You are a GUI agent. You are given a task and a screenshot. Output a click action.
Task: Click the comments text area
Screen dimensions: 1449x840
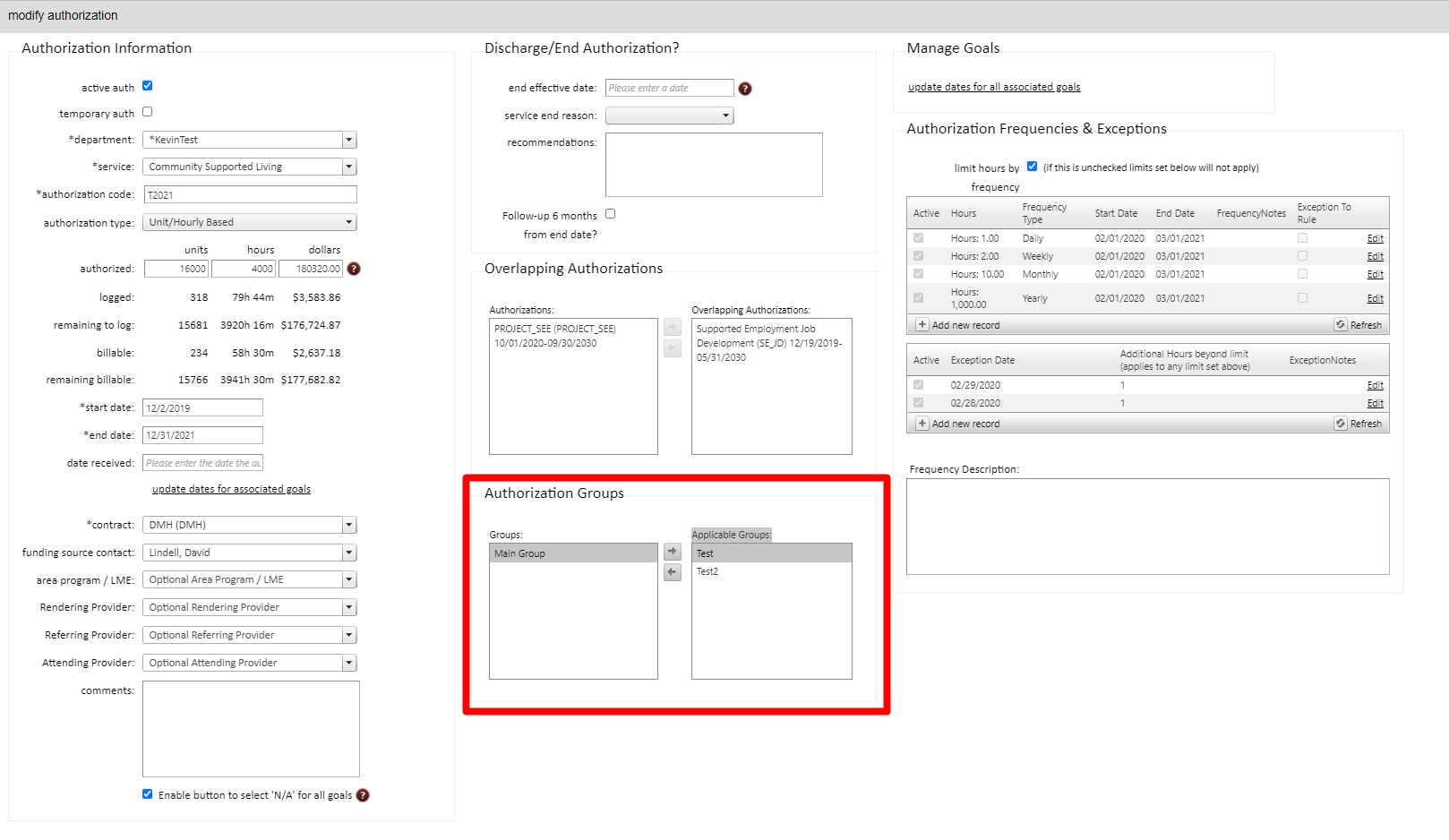tap(251, 729)
